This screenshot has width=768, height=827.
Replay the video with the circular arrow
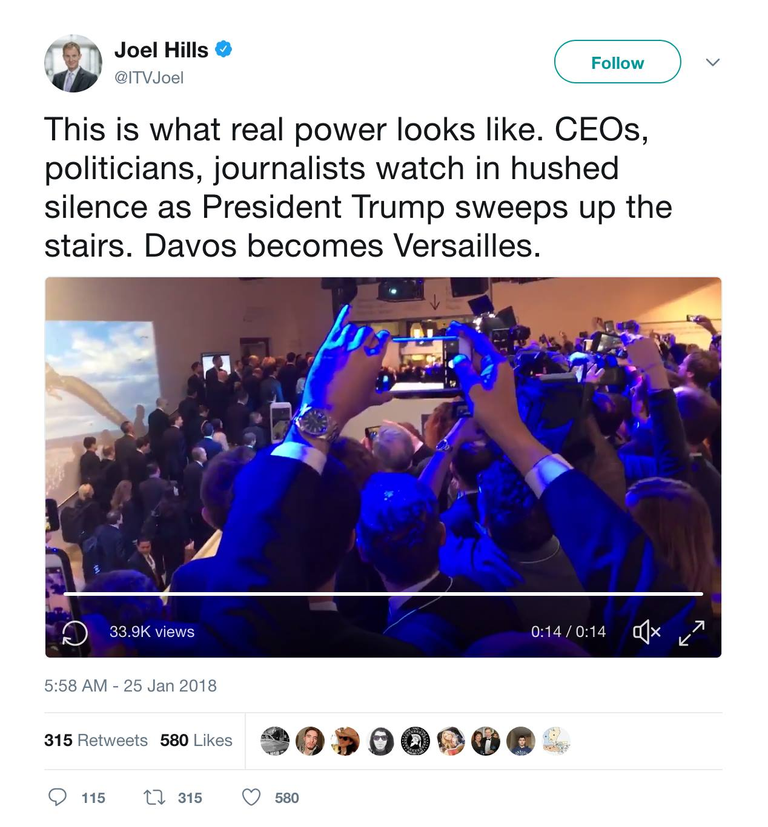point(74,632)
